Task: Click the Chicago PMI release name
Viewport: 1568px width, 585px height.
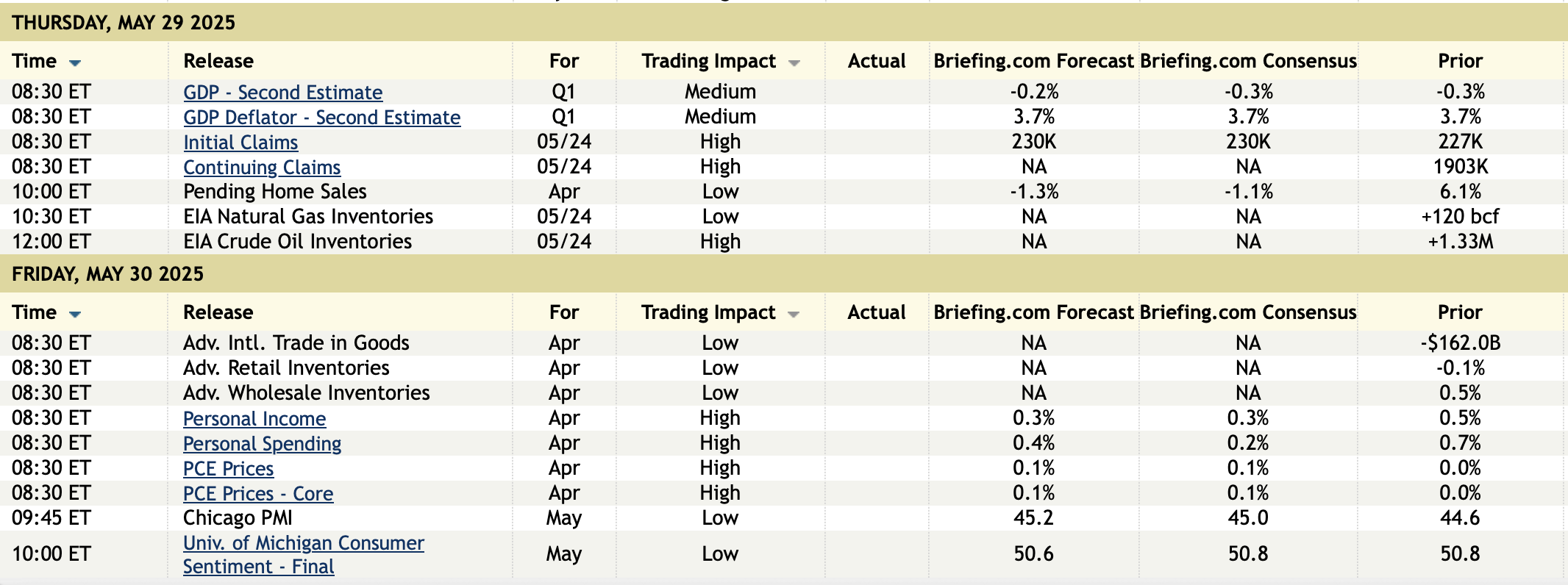Action: (238, 518)
